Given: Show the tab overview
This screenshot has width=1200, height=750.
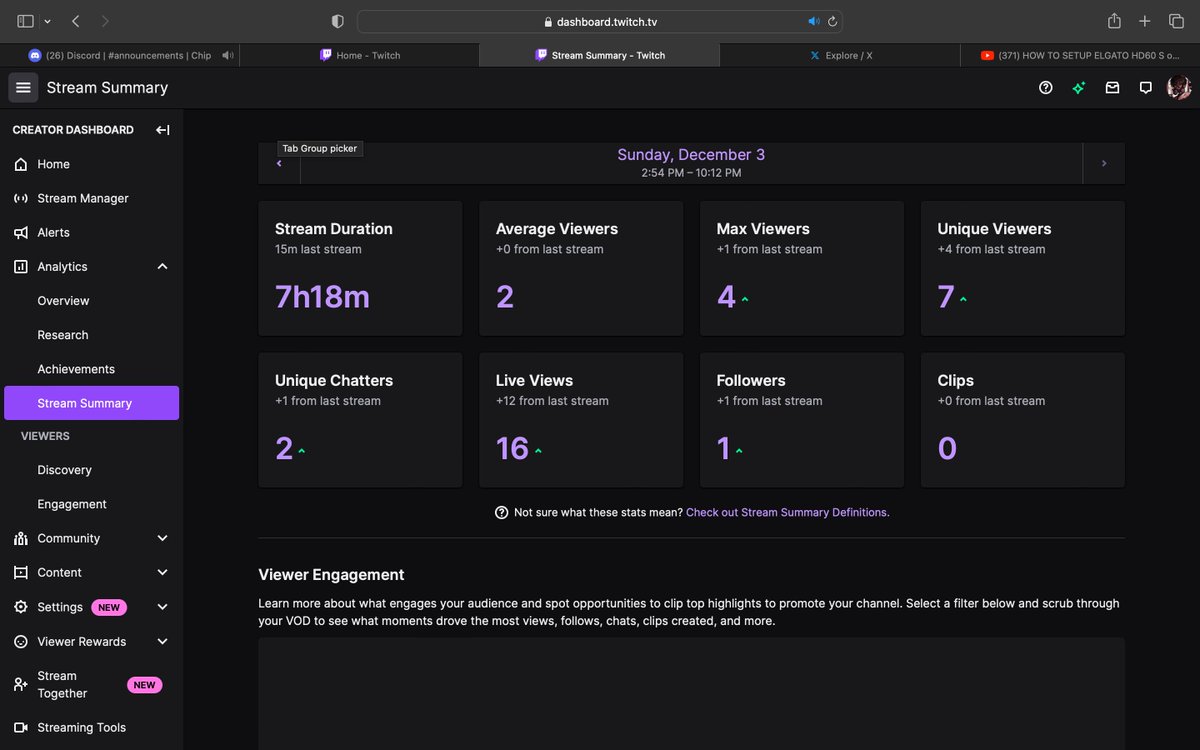Looking at the screenshot, I should pyautogui.click(x=1176, y=21).
